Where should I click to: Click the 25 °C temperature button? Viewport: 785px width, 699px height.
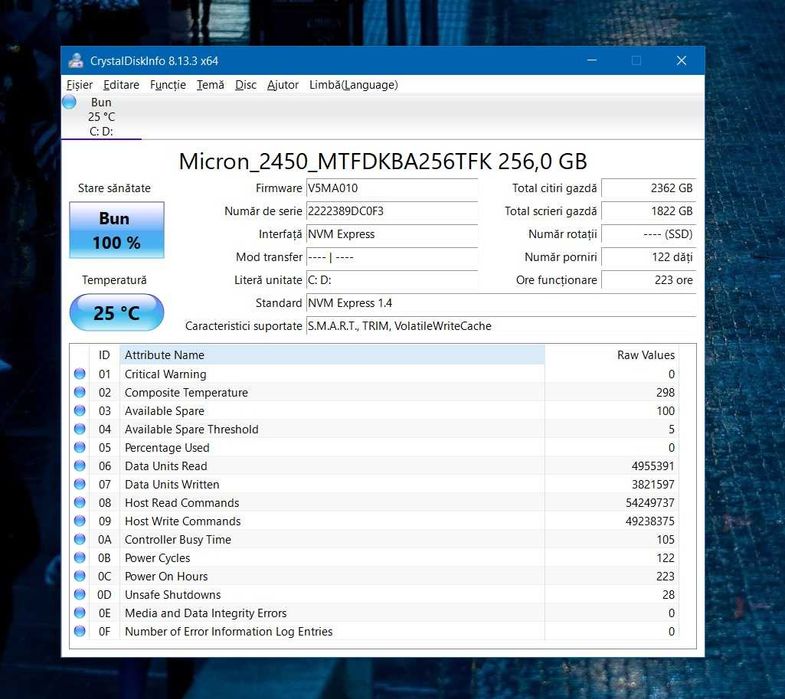click(117, 312)
